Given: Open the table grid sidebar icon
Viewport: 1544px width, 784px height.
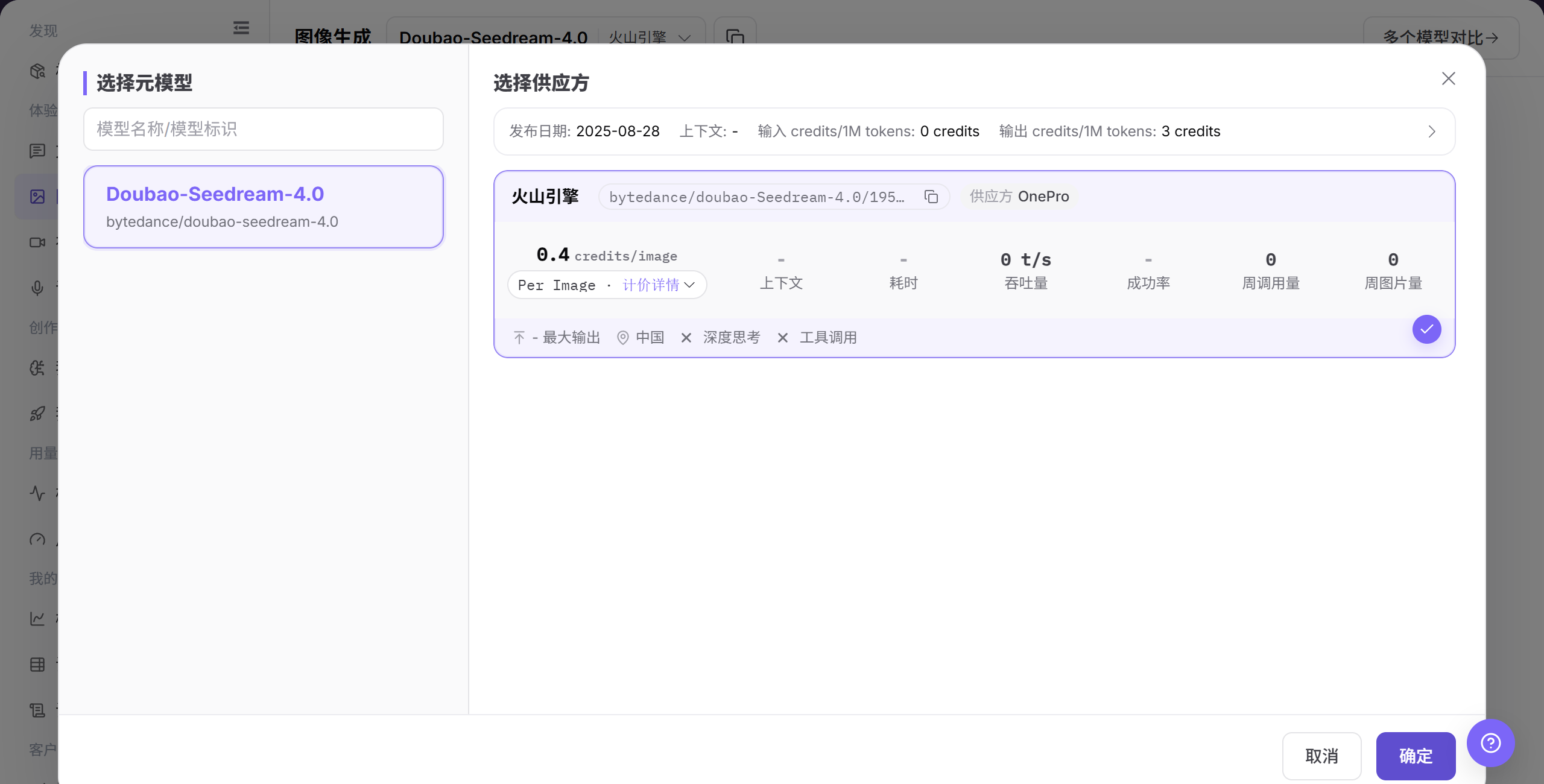Looking at the screenshot, I should click(x=37, y=664).
